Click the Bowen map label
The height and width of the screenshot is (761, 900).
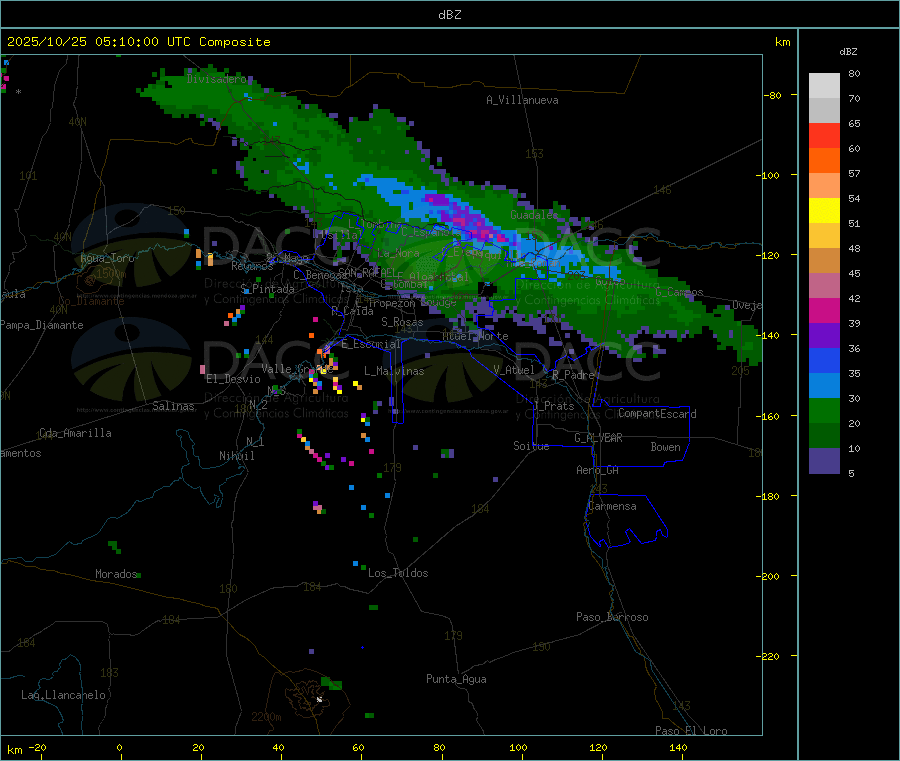[665, 447]
